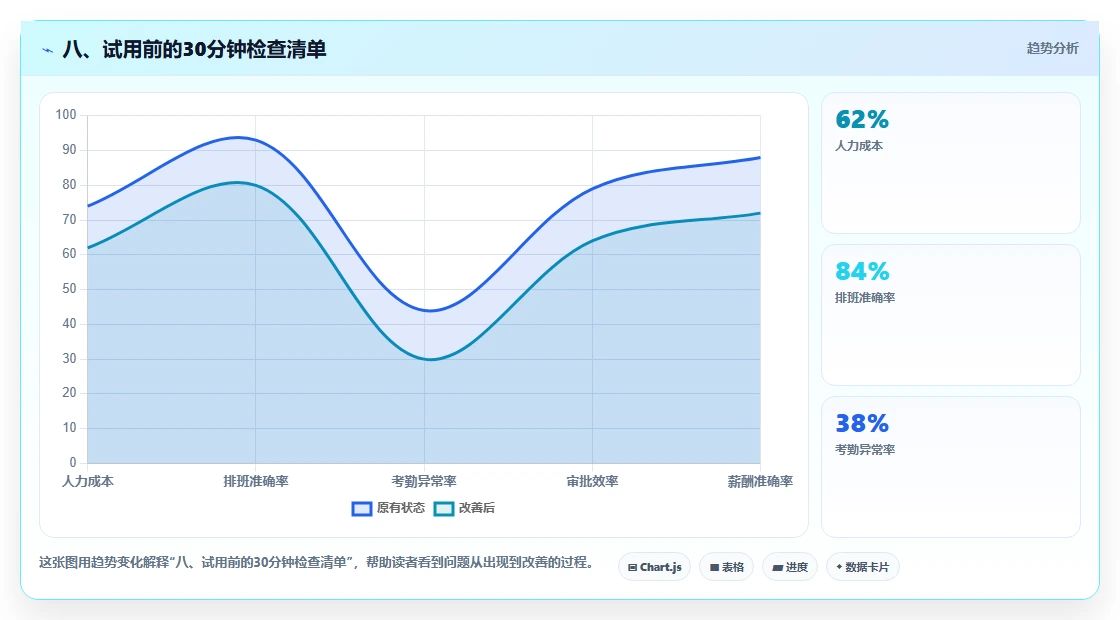
Task: Click the 原有状态 legend label
Action: pos(401,508)
